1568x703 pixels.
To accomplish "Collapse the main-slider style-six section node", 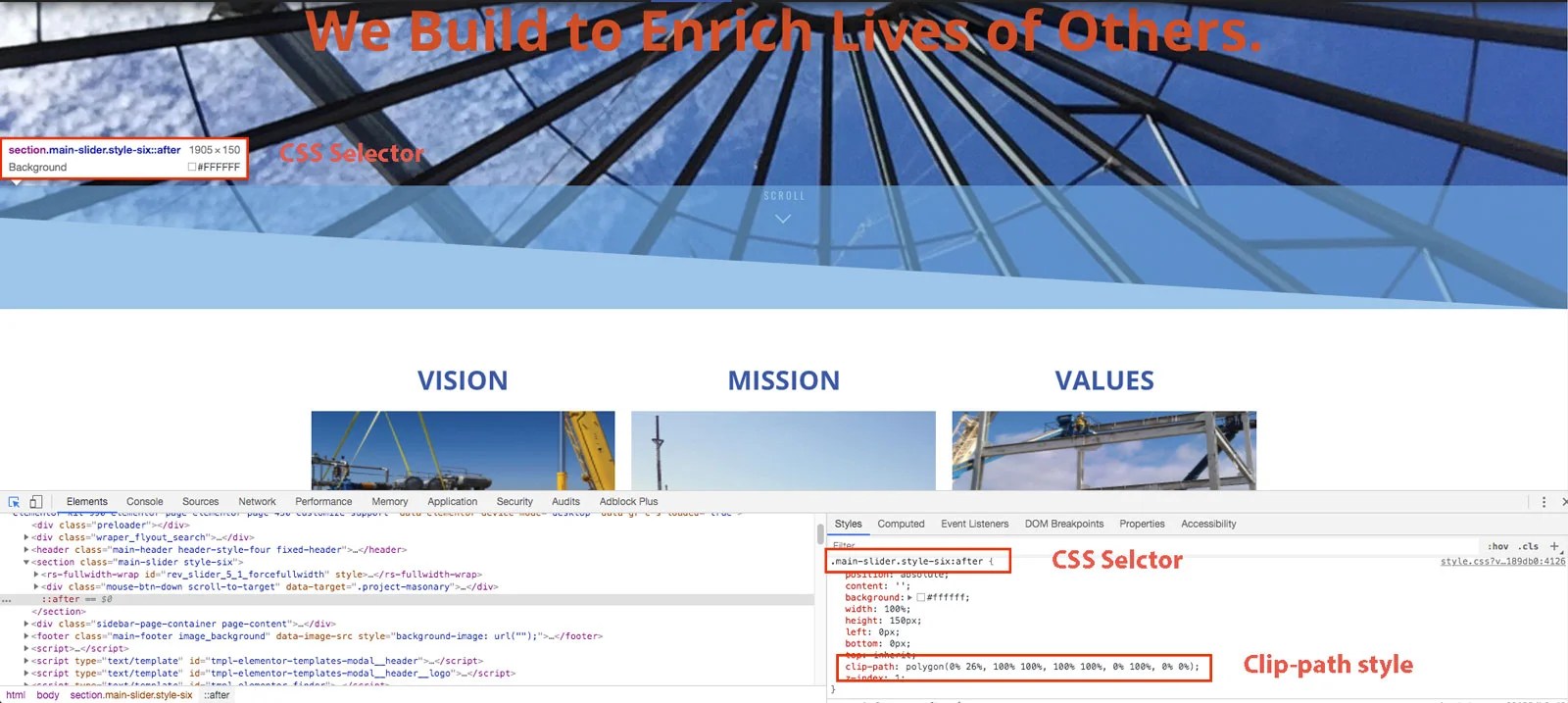I will click(x=26, y=563).
